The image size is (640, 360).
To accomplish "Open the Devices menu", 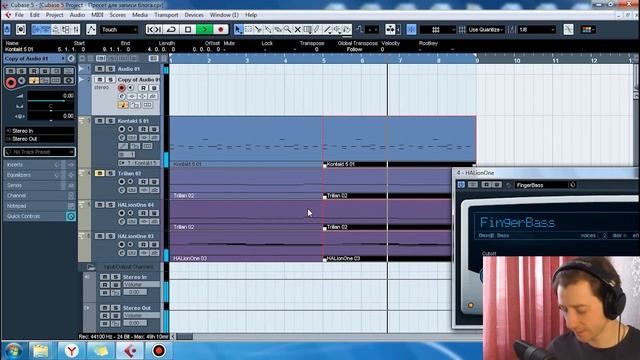I will pyautogui.click(x=194, y=15).
